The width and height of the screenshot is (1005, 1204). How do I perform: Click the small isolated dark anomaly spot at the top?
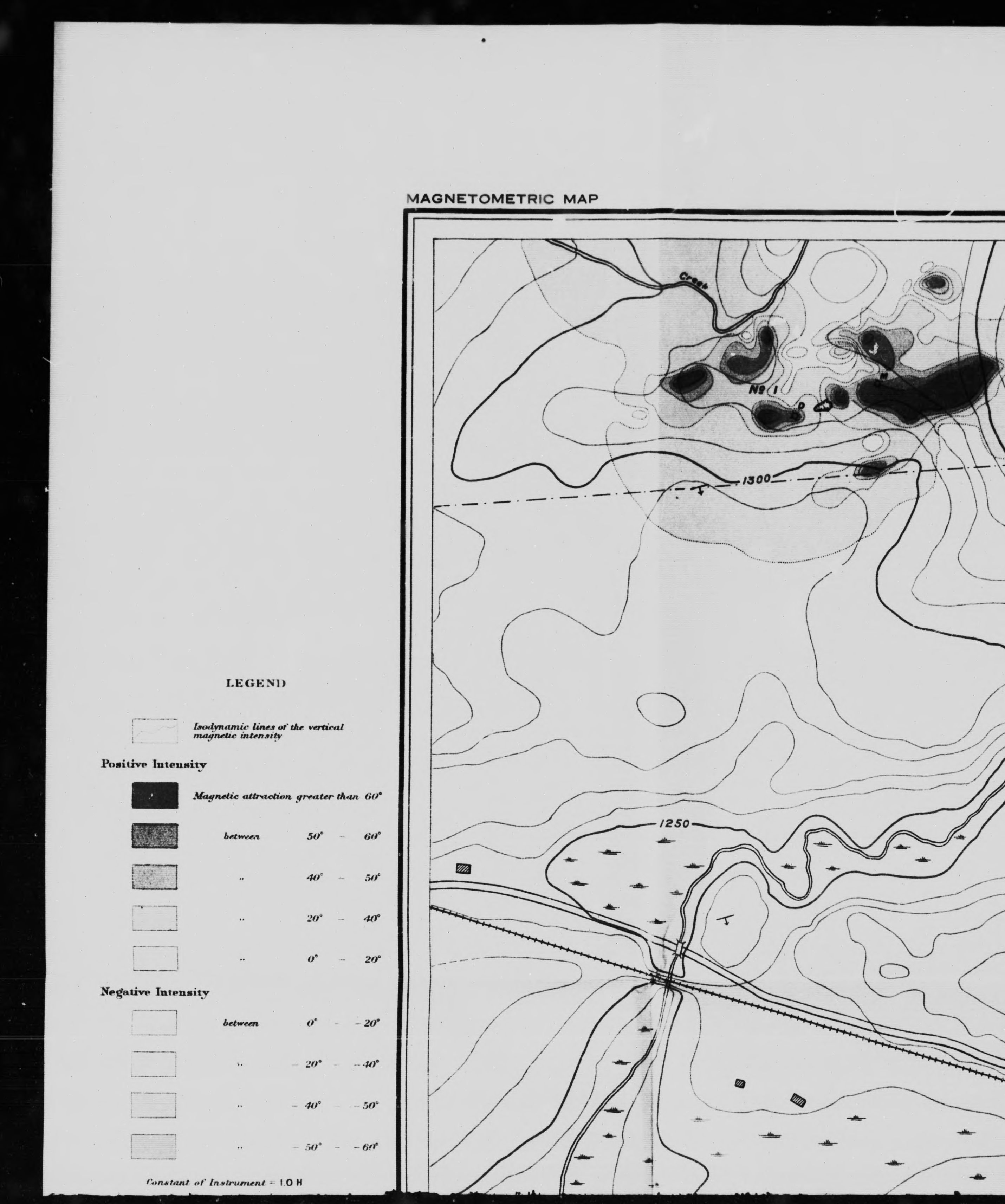[x=935, y=282]
